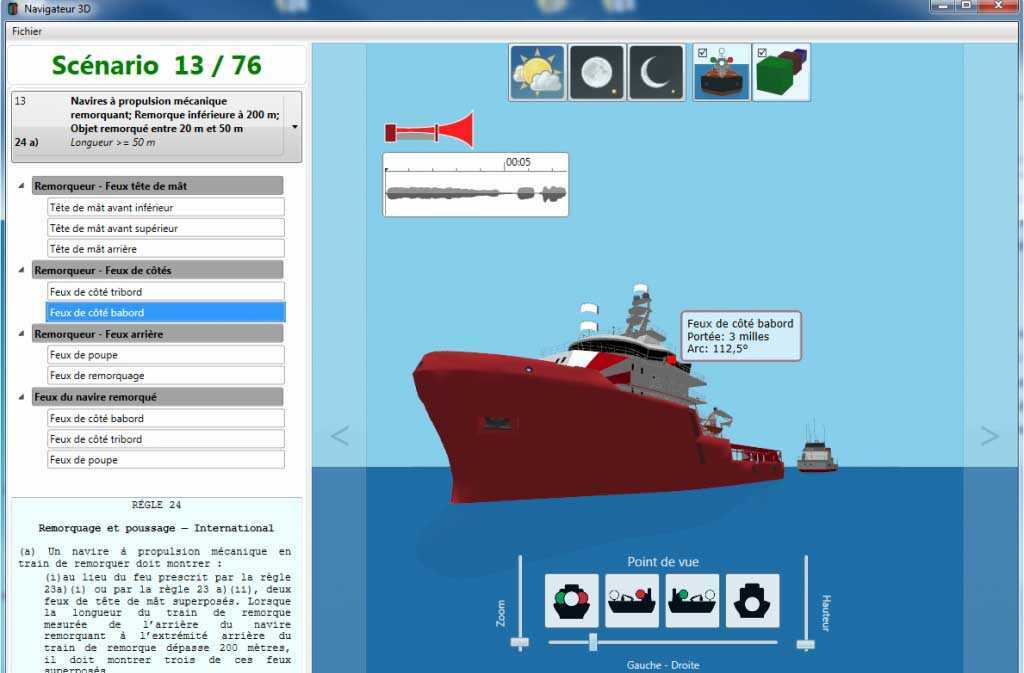Play the red foghorn sound signal
1024x673 pixels.
point(429,131)
